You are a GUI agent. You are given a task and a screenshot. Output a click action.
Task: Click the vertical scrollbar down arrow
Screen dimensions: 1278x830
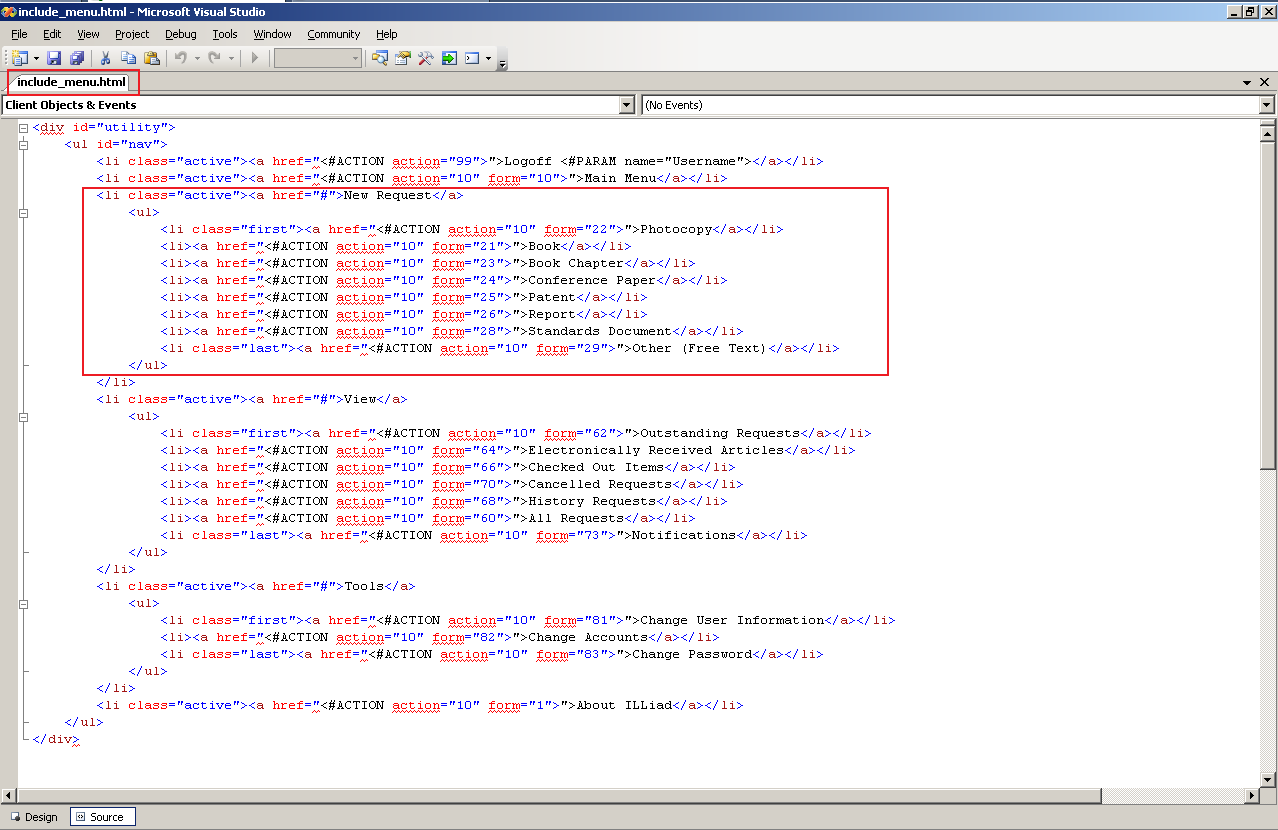coord(1268,779)
